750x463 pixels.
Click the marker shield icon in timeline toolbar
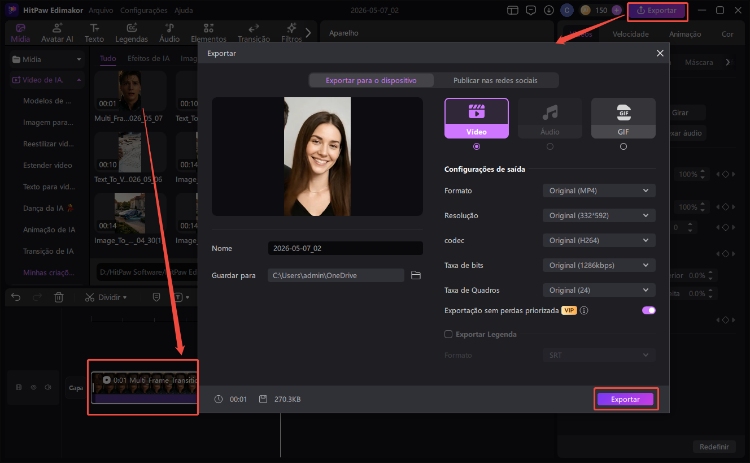tap(156, 297)
